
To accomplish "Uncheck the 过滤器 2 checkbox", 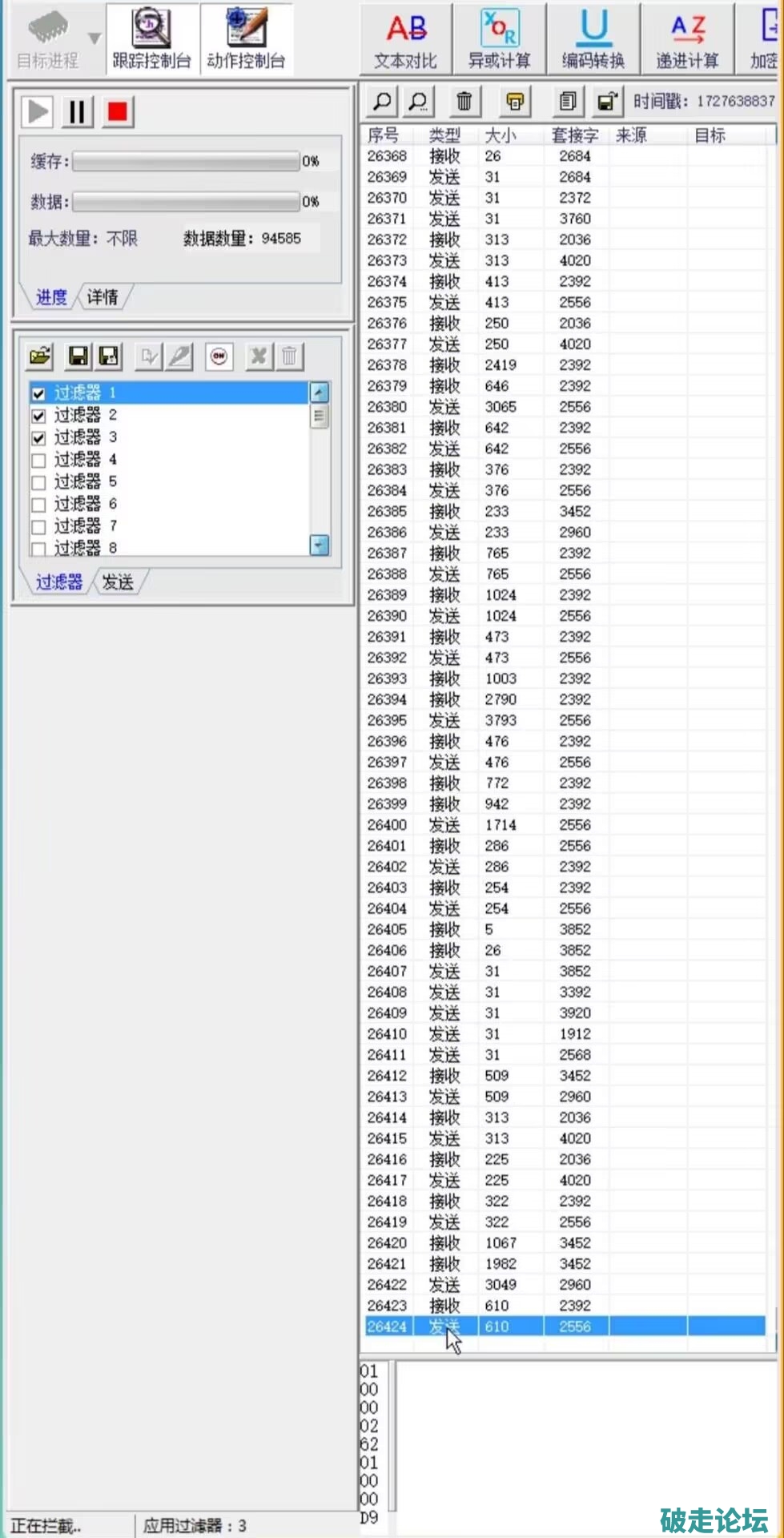I will [x=38, y=416].
